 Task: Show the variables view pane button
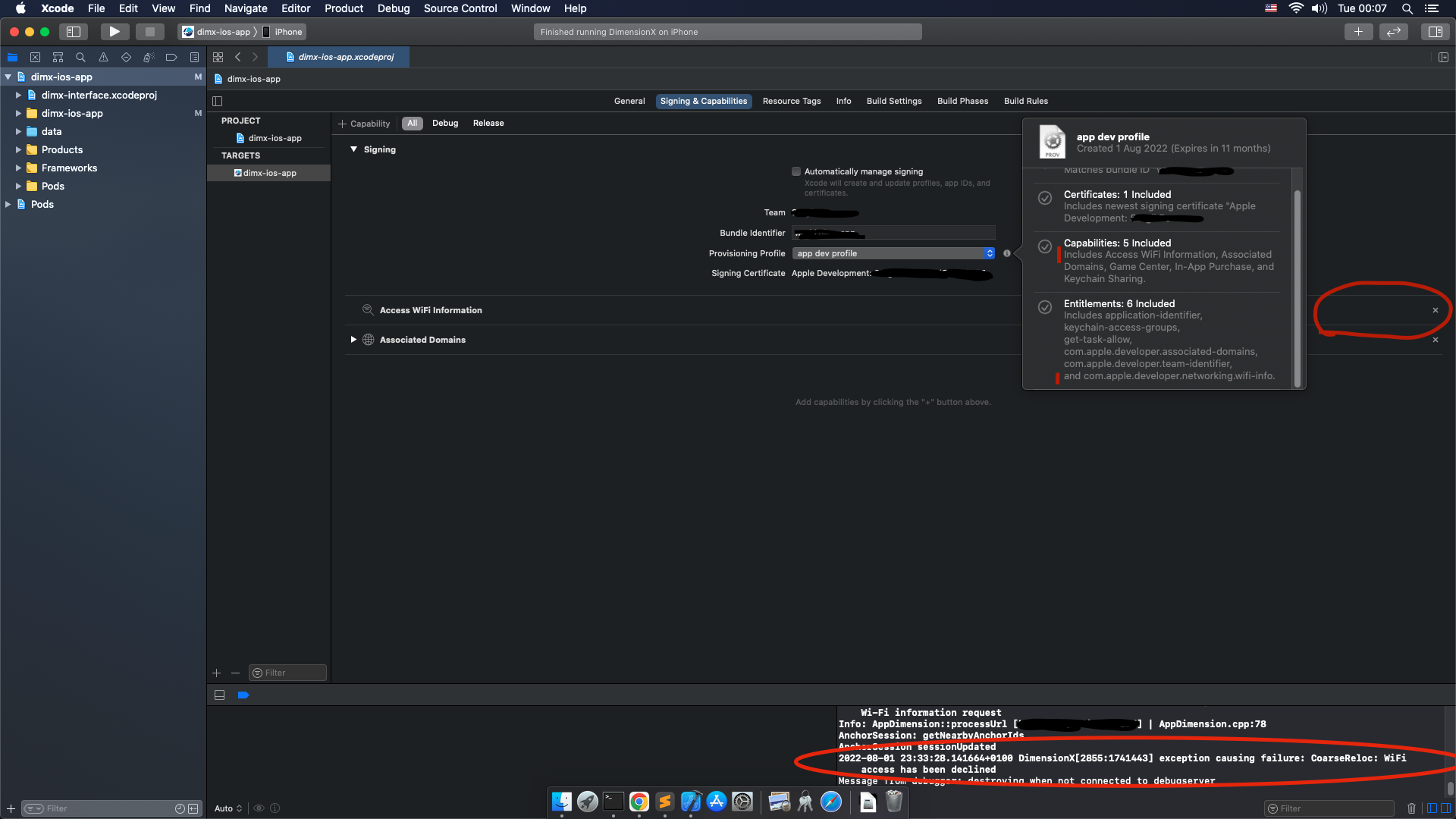[1432, 808]
